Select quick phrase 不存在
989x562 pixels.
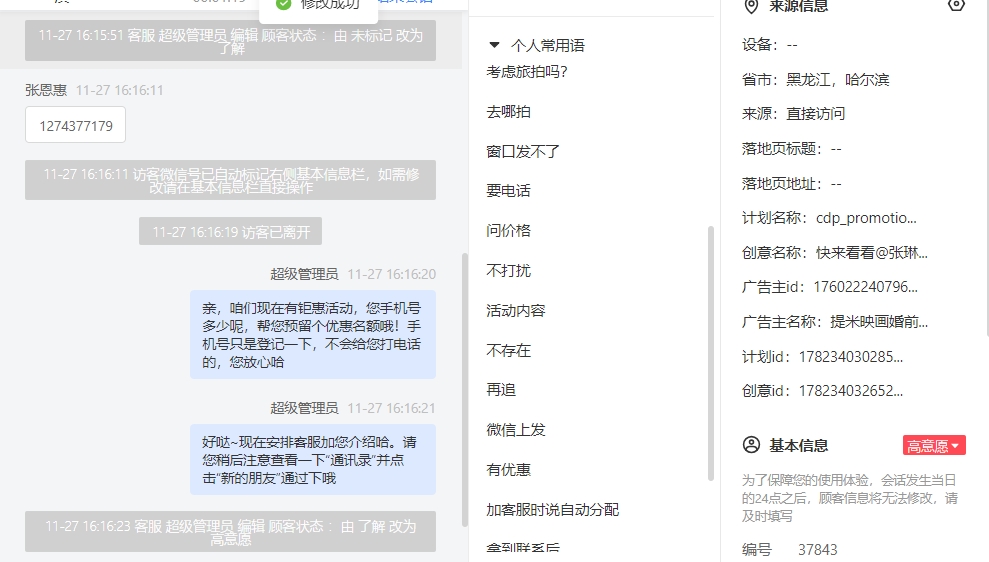pyautogui.click(x=508, y=350)
